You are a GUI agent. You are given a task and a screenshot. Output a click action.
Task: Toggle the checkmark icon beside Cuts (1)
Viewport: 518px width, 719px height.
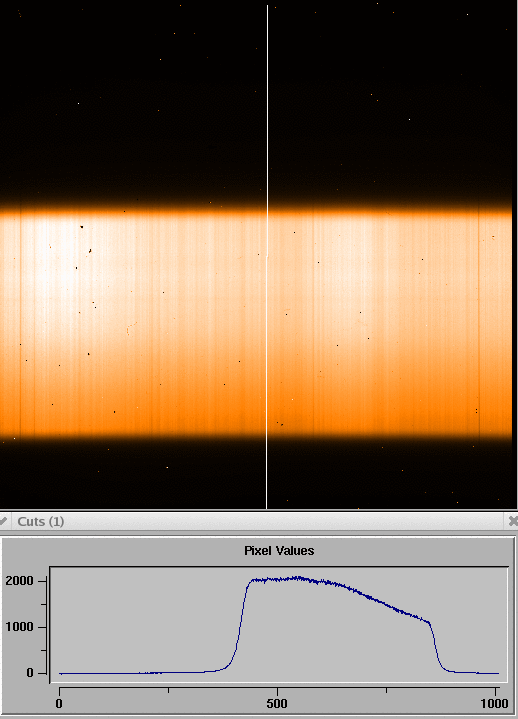tap(3, 521)
